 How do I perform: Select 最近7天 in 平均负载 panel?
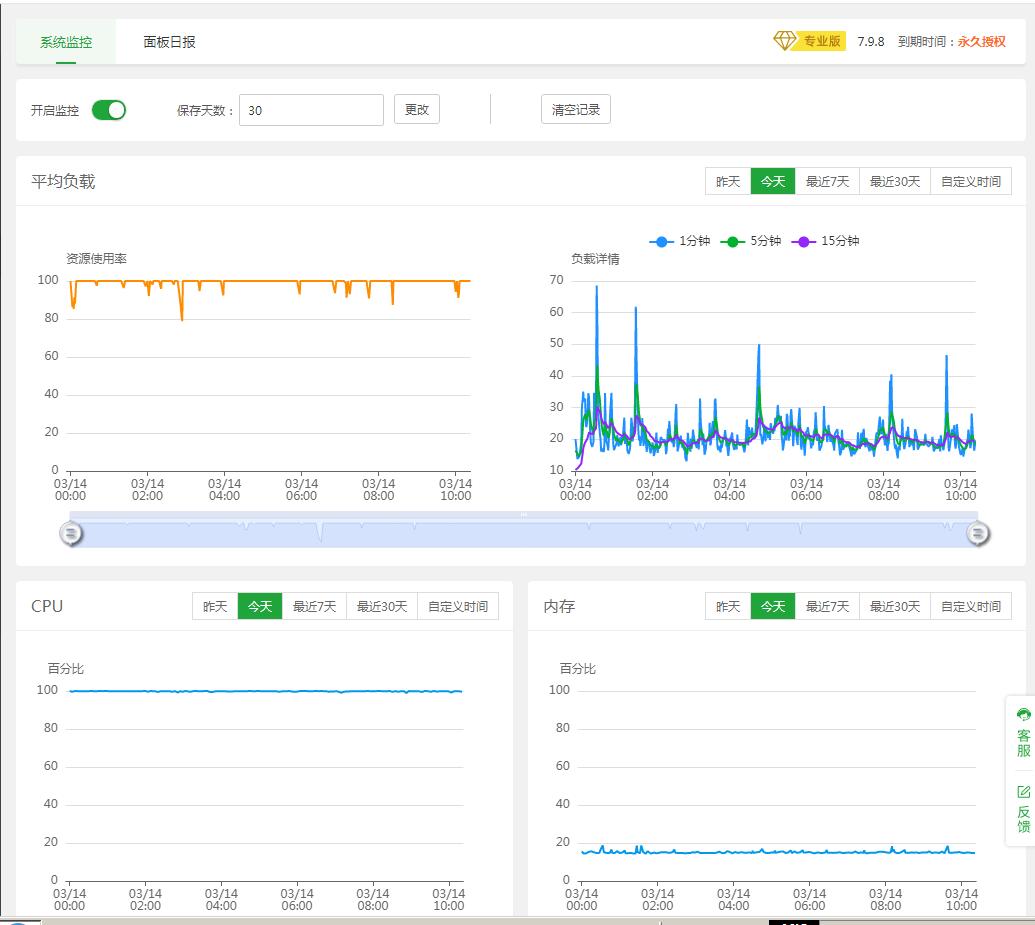coord(827,182)
